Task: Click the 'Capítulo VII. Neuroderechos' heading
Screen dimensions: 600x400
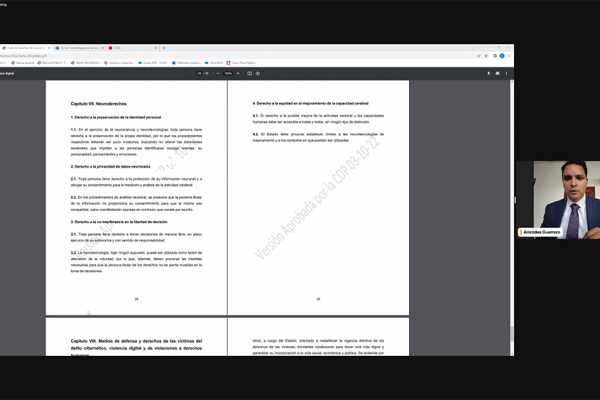Action: pyautogui.click(x=98, y=104)
